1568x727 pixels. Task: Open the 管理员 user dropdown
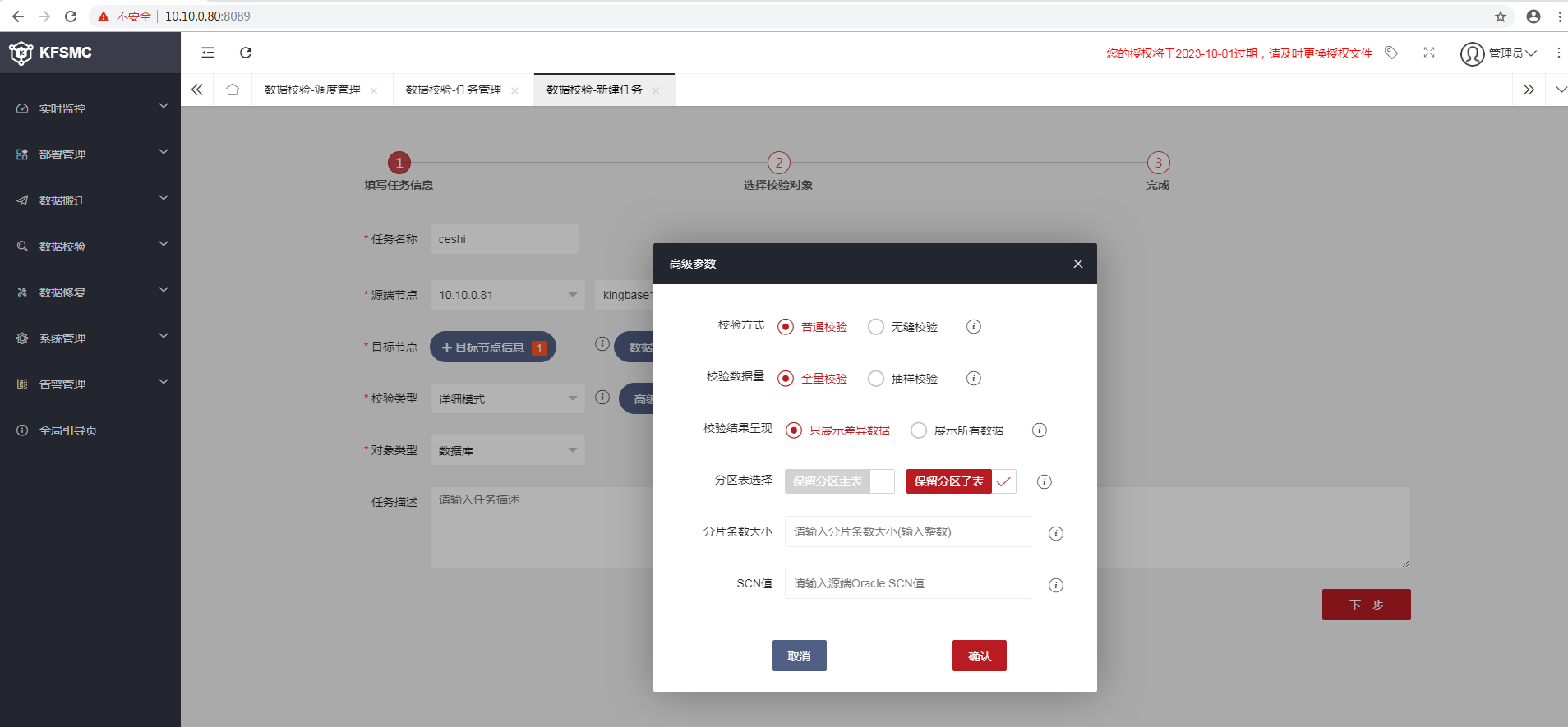pos(1499,53)
